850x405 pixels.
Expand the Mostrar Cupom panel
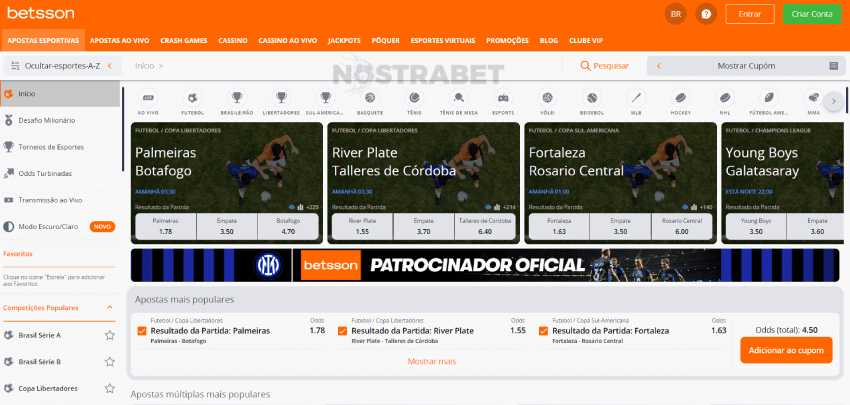pyautogui.click(x=746, y=66)
